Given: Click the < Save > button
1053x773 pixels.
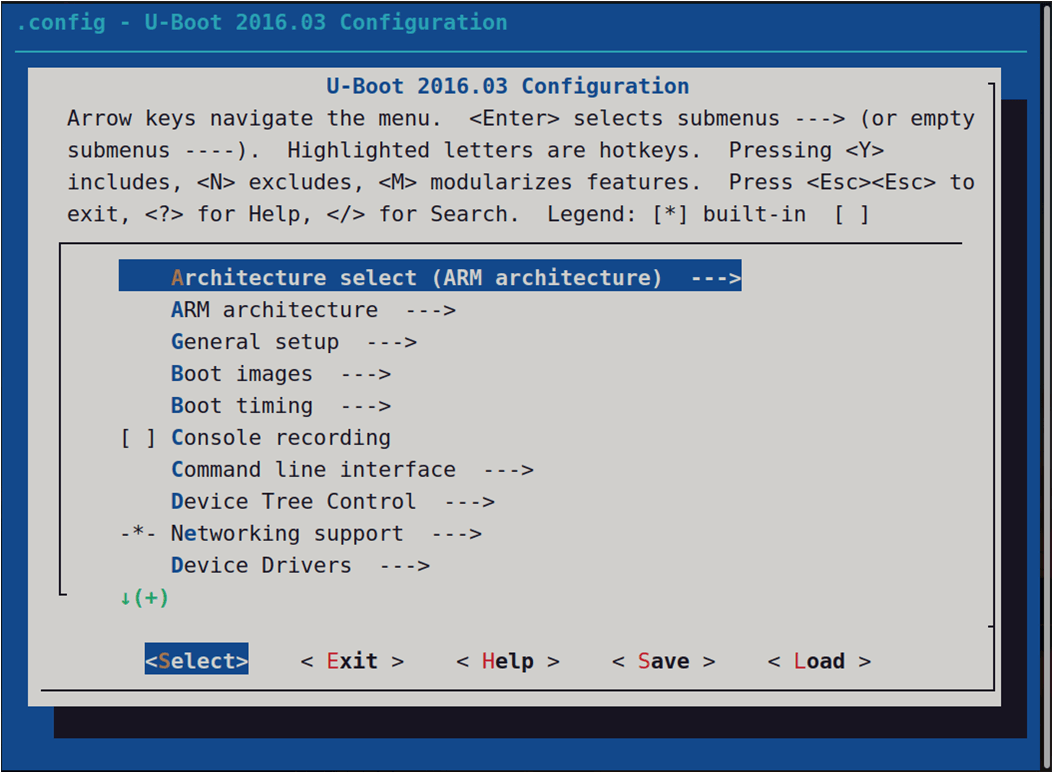Looking at the screenshot, I should [x=663, y=662].
